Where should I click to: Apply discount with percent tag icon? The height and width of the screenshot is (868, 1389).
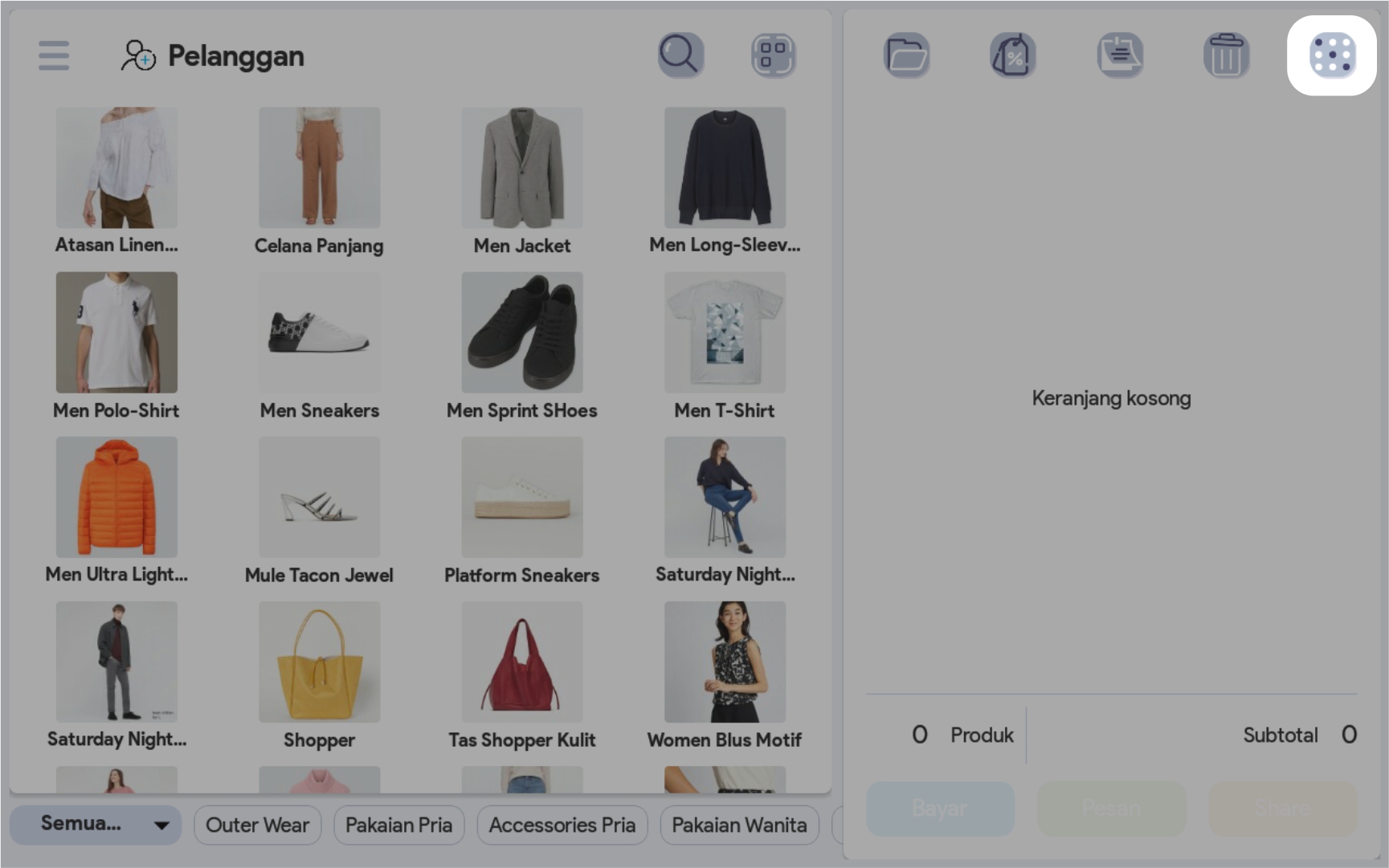click(1013, 55)
